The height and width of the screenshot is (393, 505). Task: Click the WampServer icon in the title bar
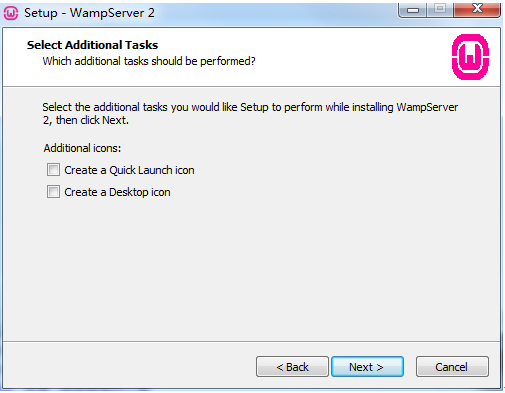point(11,13)
